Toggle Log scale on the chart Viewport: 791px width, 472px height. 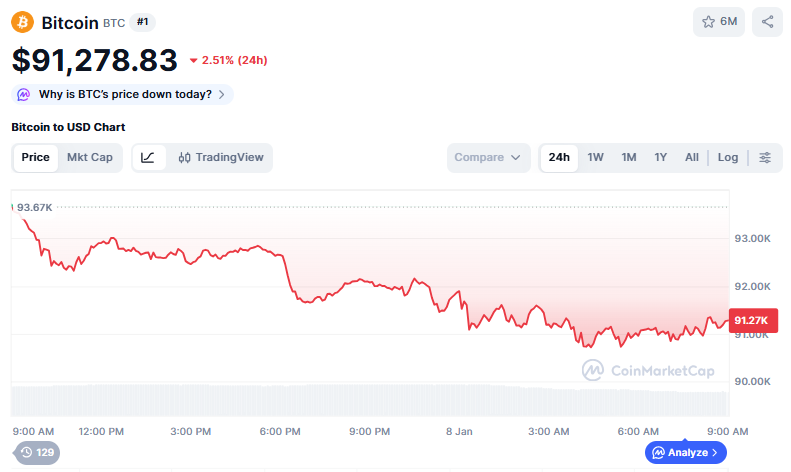click(728, 157)
